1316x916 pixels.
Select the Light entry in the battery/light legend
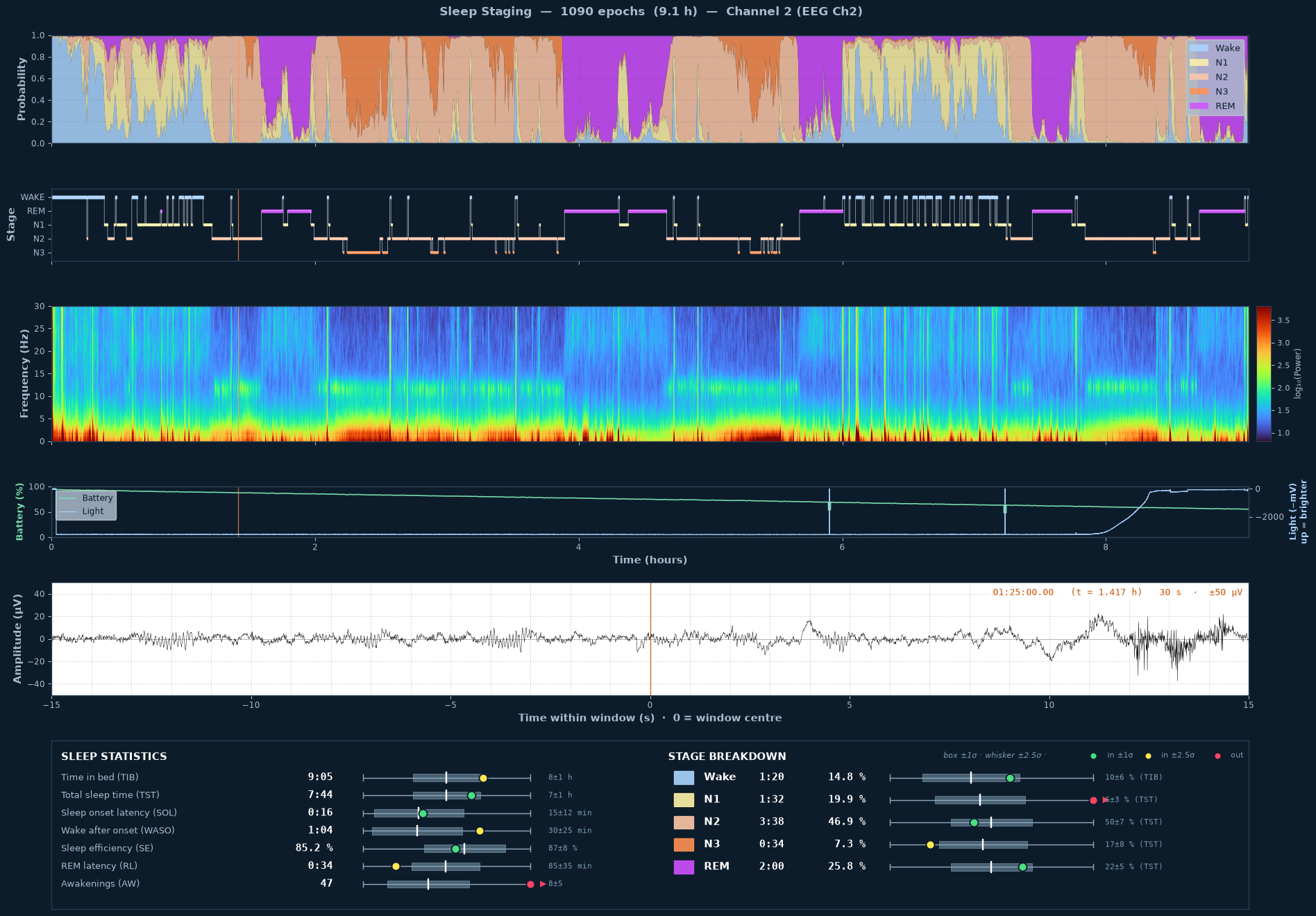(x=82, y=511)
